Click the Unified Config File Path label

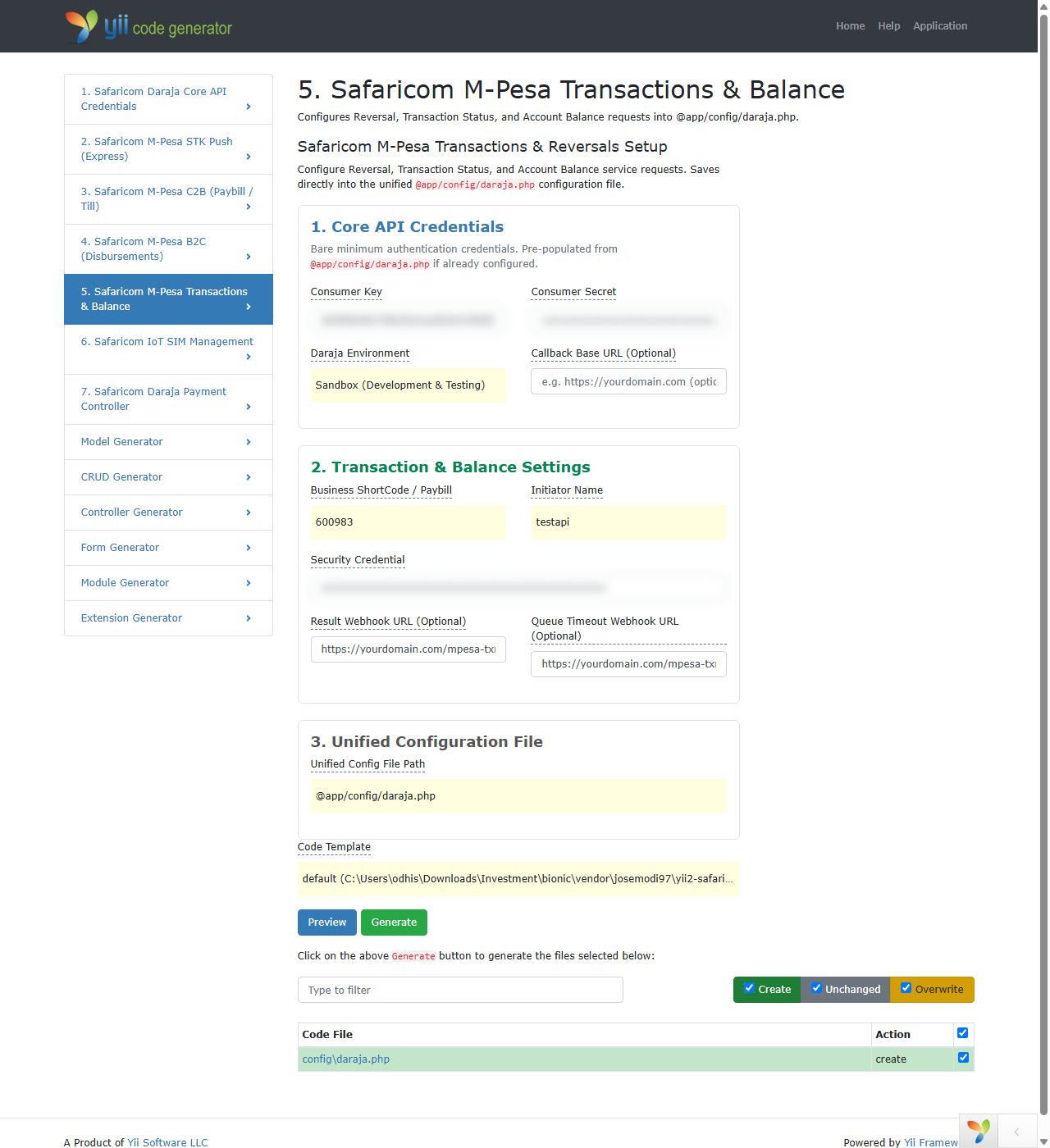(367, 764)
